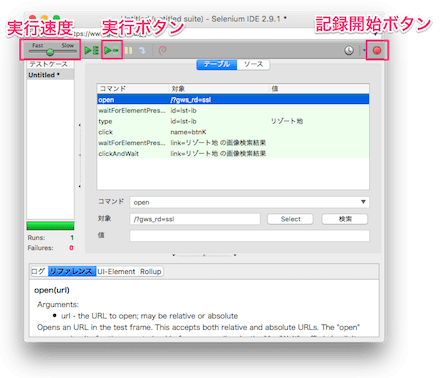Click the 値 column header

[x=319, y=89]
